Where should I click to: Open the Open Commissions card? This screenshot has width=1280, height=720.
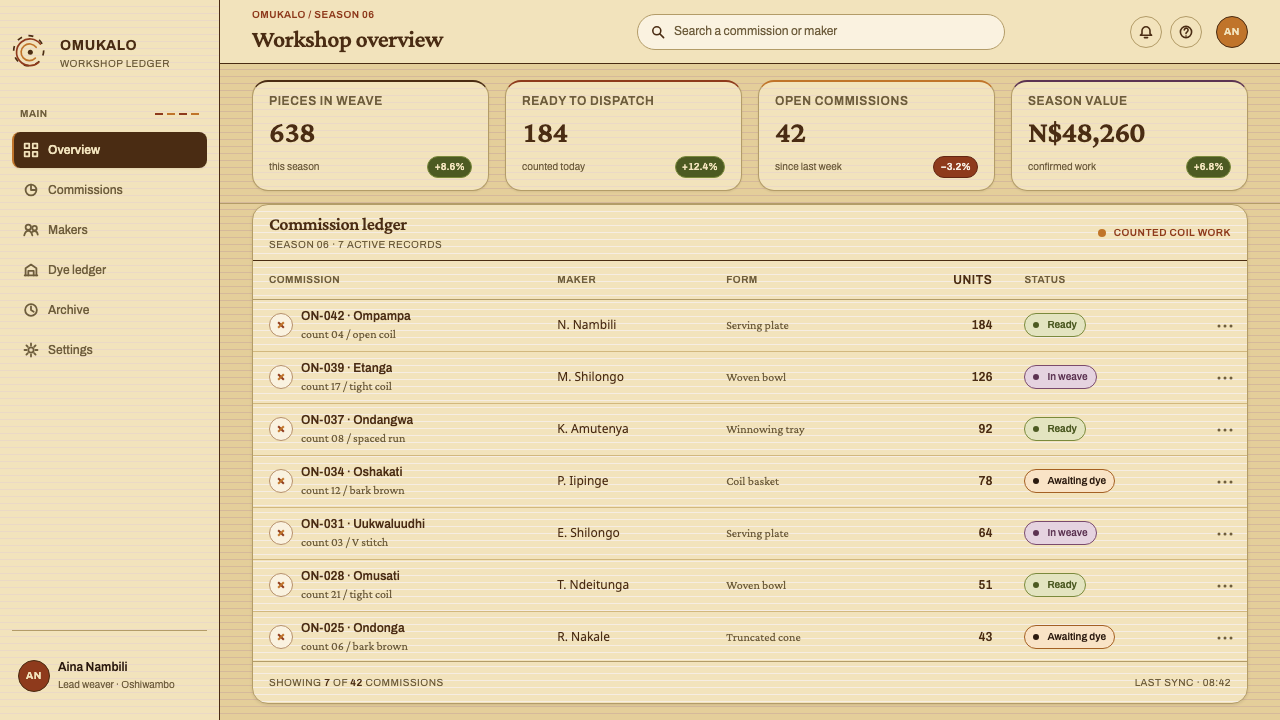point(876,135)
